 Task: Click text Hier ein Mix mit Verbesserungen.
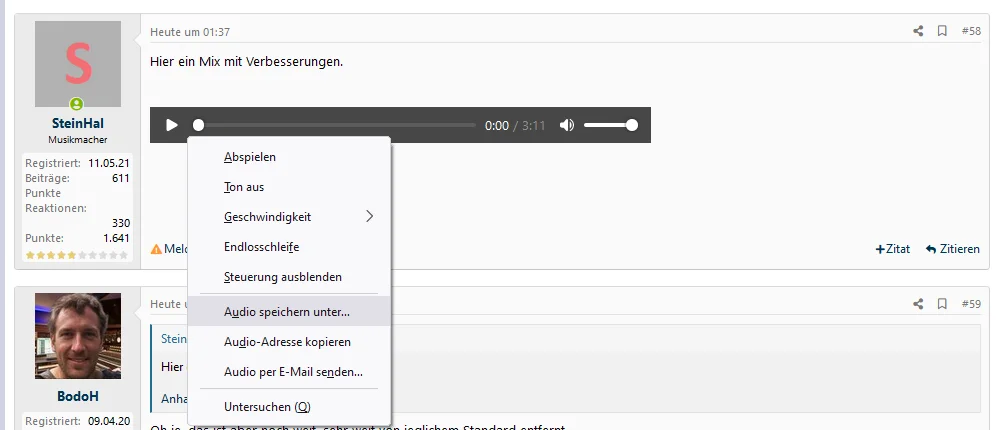pyautogui.click(x=247, y=62)
